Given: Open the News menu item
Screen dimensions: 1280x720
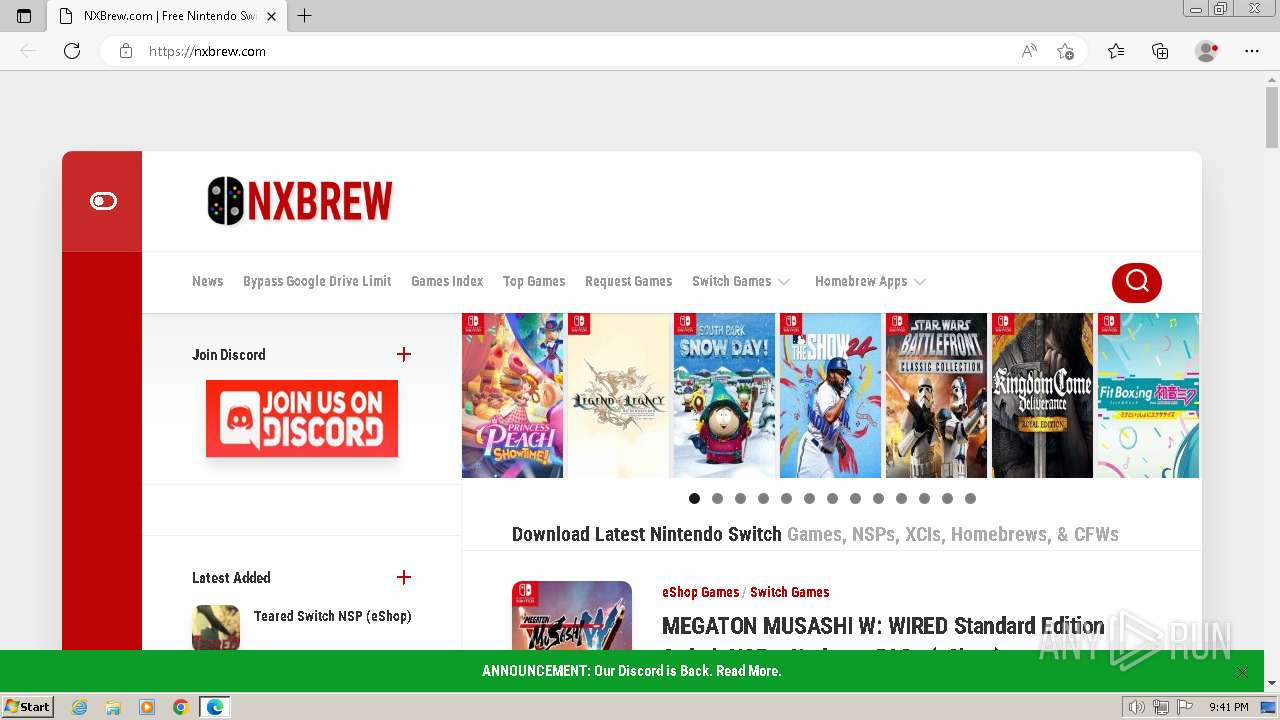Looking at the screenshot, I should tap(207, 282).
